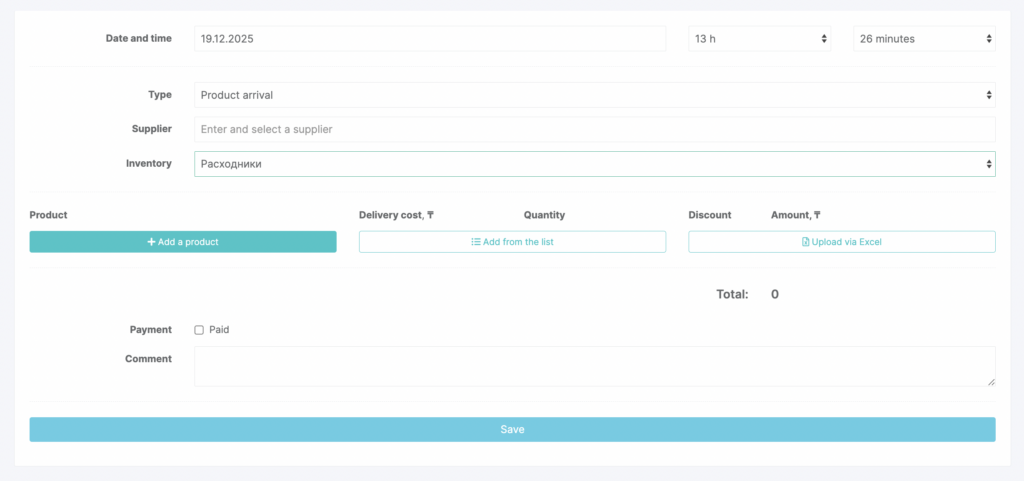Click the date field showing 19.12.2025
The width and height of the screenshot is (1024, 481).
[429, 39]
